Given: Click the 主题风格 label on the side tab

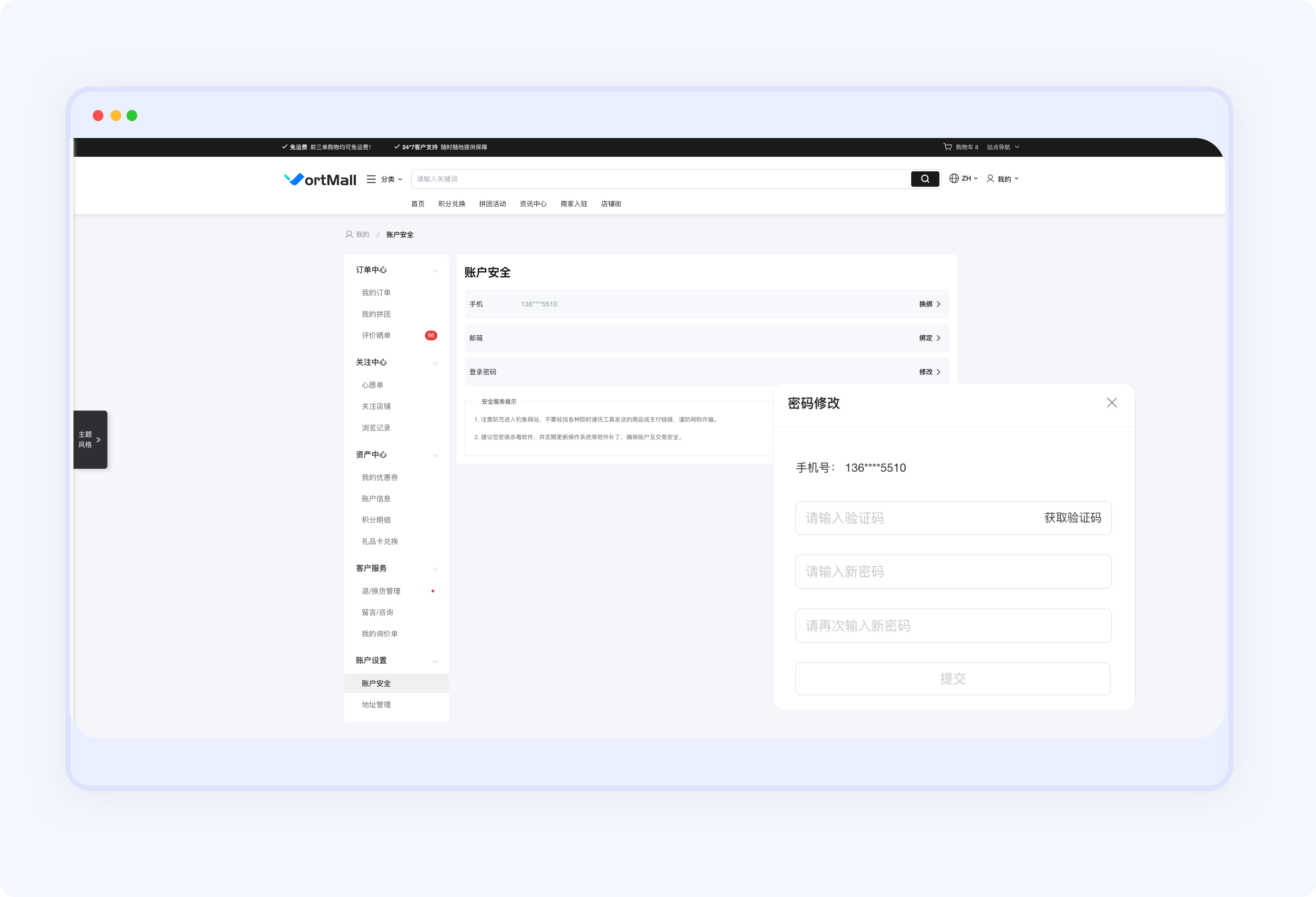Looking at the screenshot, I should click(85, 439).
